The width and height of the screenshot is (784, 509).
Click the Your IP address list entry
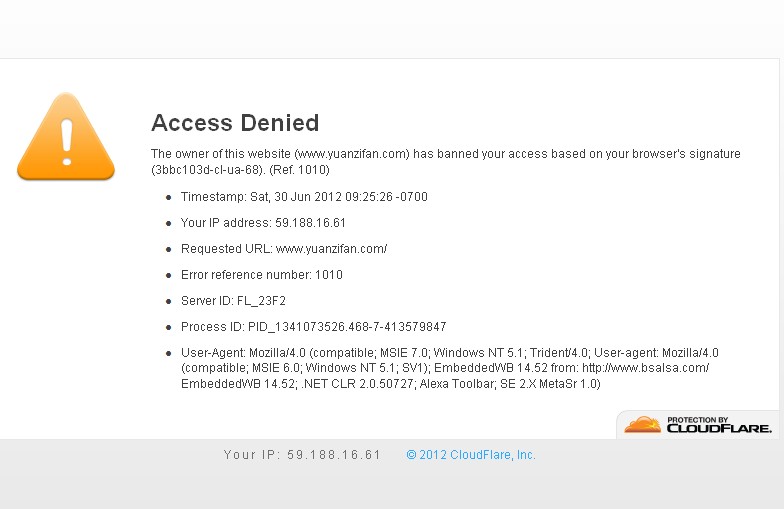[263, 223]
